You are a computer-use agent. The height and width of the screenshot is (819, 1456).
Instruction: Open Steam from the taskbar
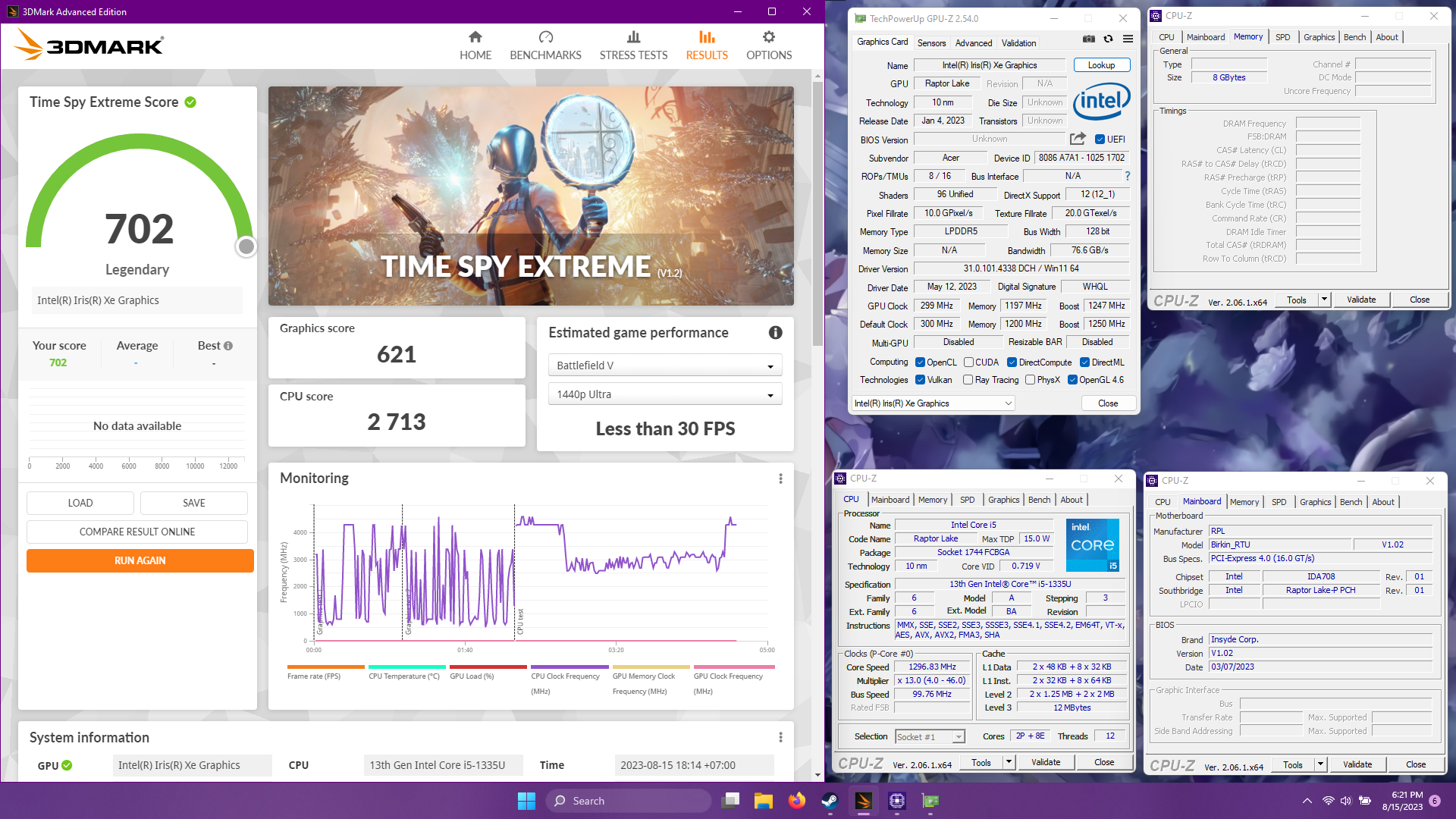[x=830, y=801]
